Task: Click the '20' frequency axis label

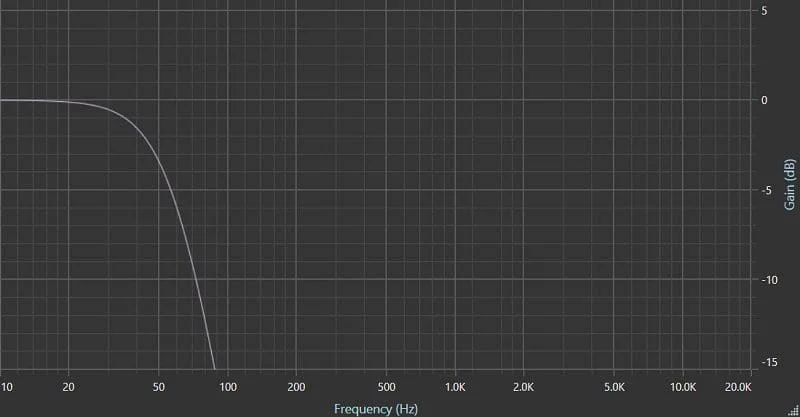Action: (68, 387)
